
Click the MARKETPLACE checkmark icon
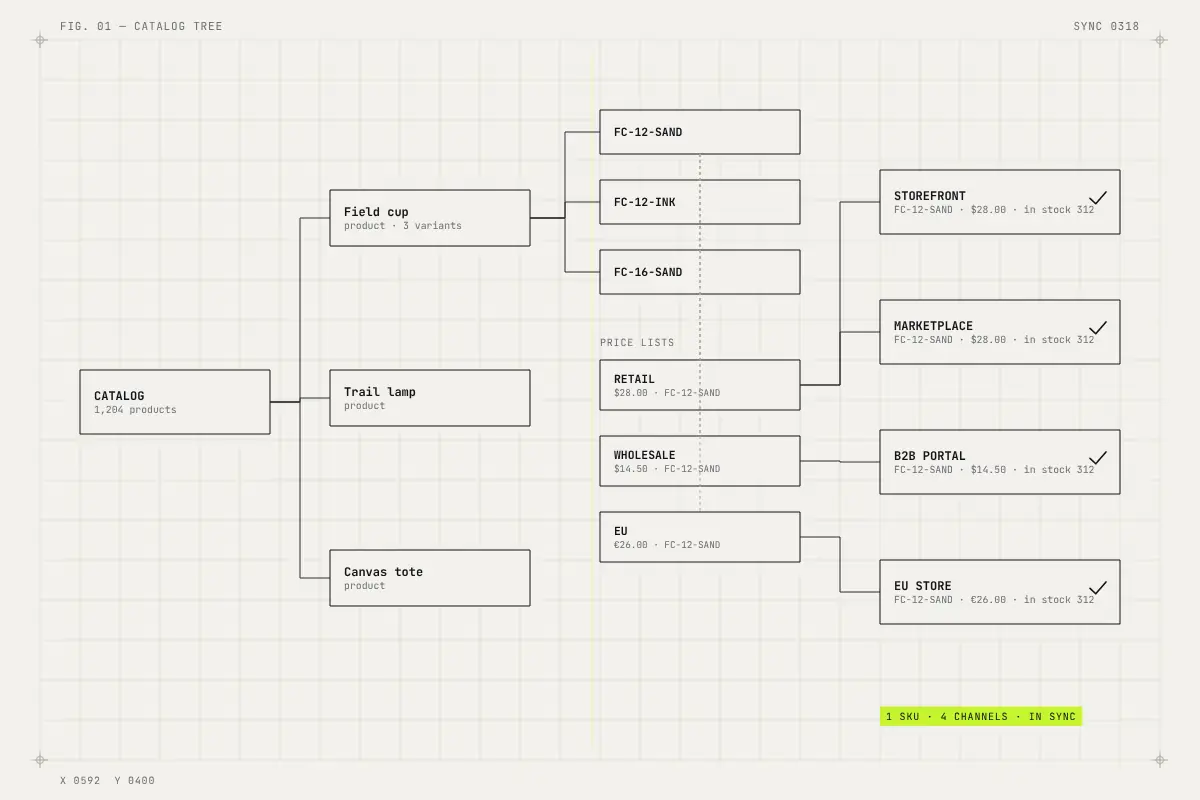[1097, 327]
